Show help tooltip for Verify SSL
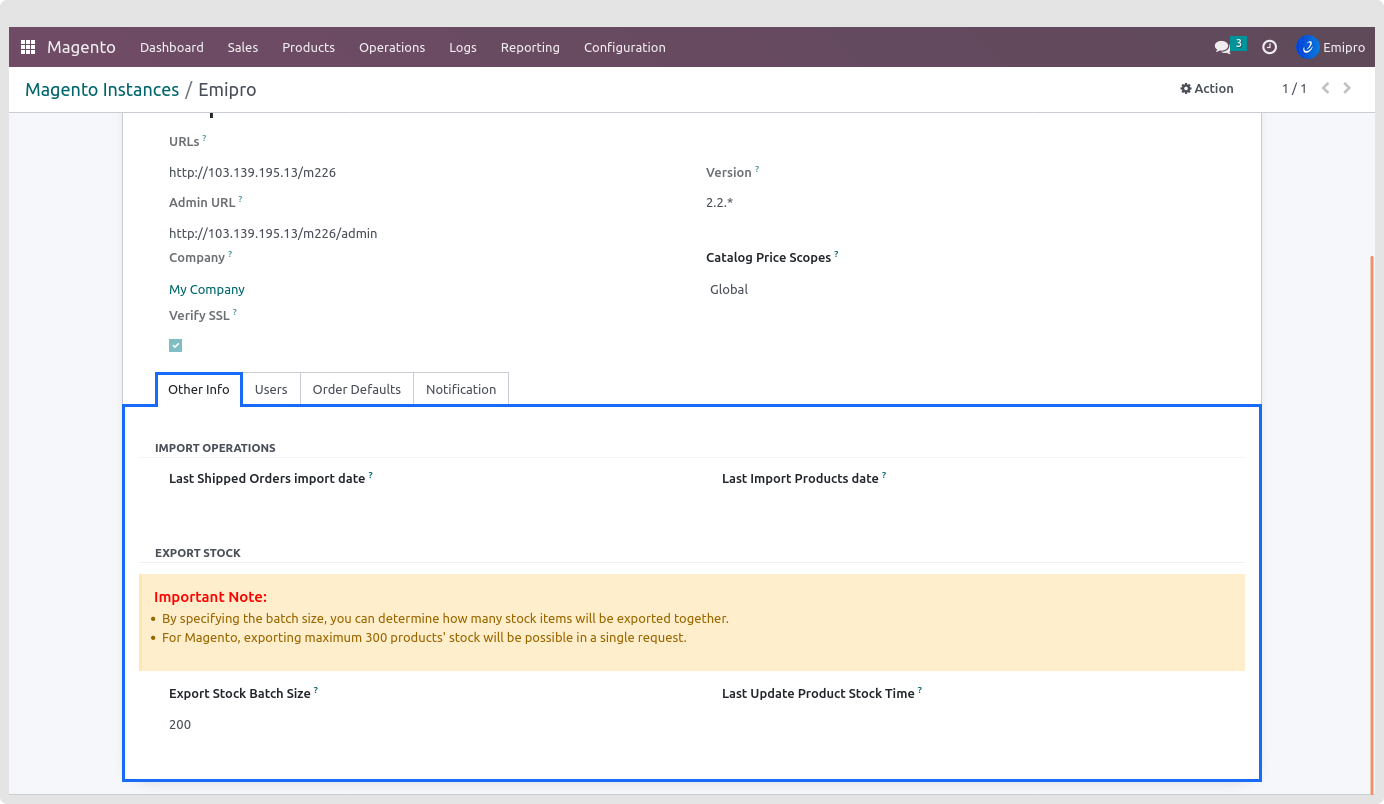This screenshot has width=1384, height=804. 235,312
